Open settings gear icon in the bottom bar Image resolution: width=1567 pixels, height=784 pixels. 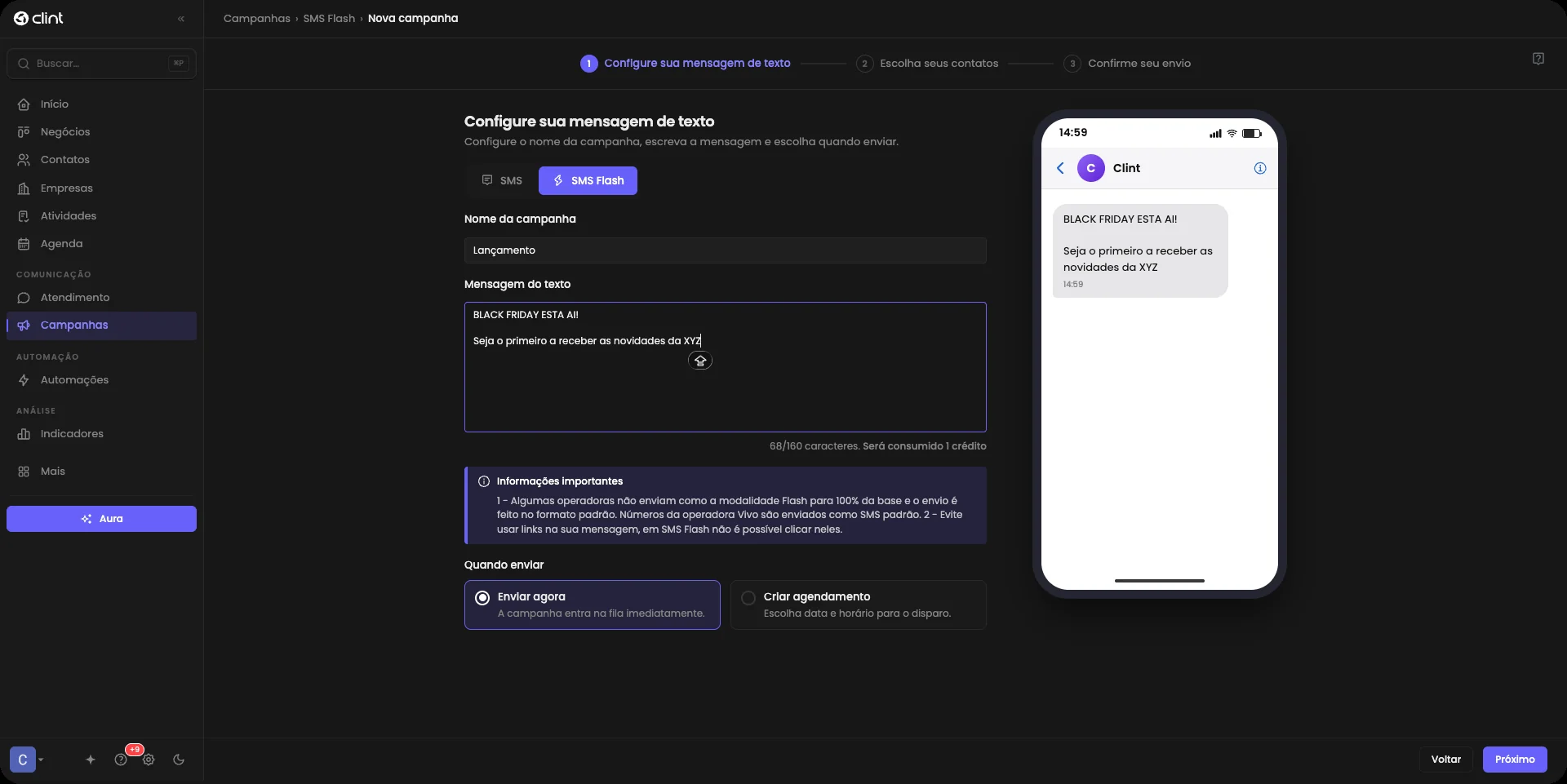point(149,760)
